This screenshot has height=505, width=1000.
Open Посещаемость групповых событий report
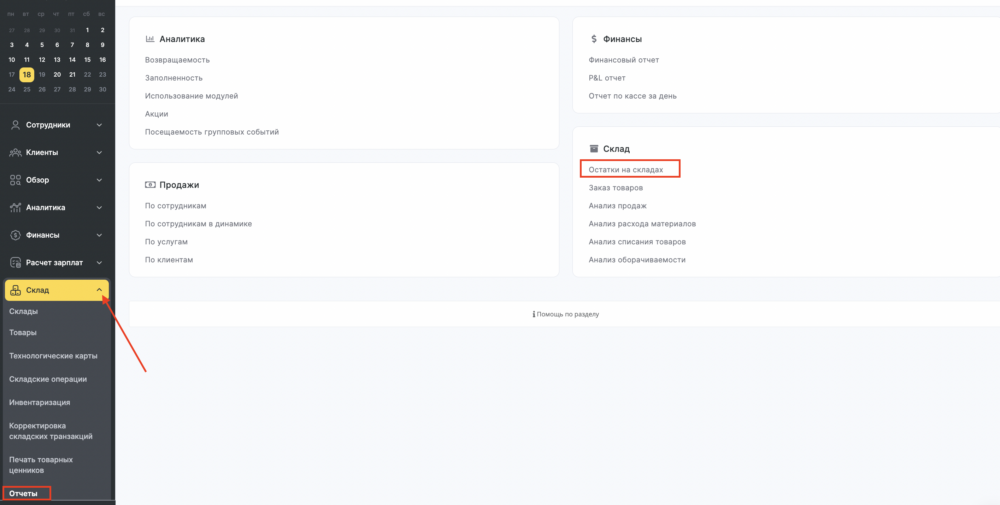point(212,132)
